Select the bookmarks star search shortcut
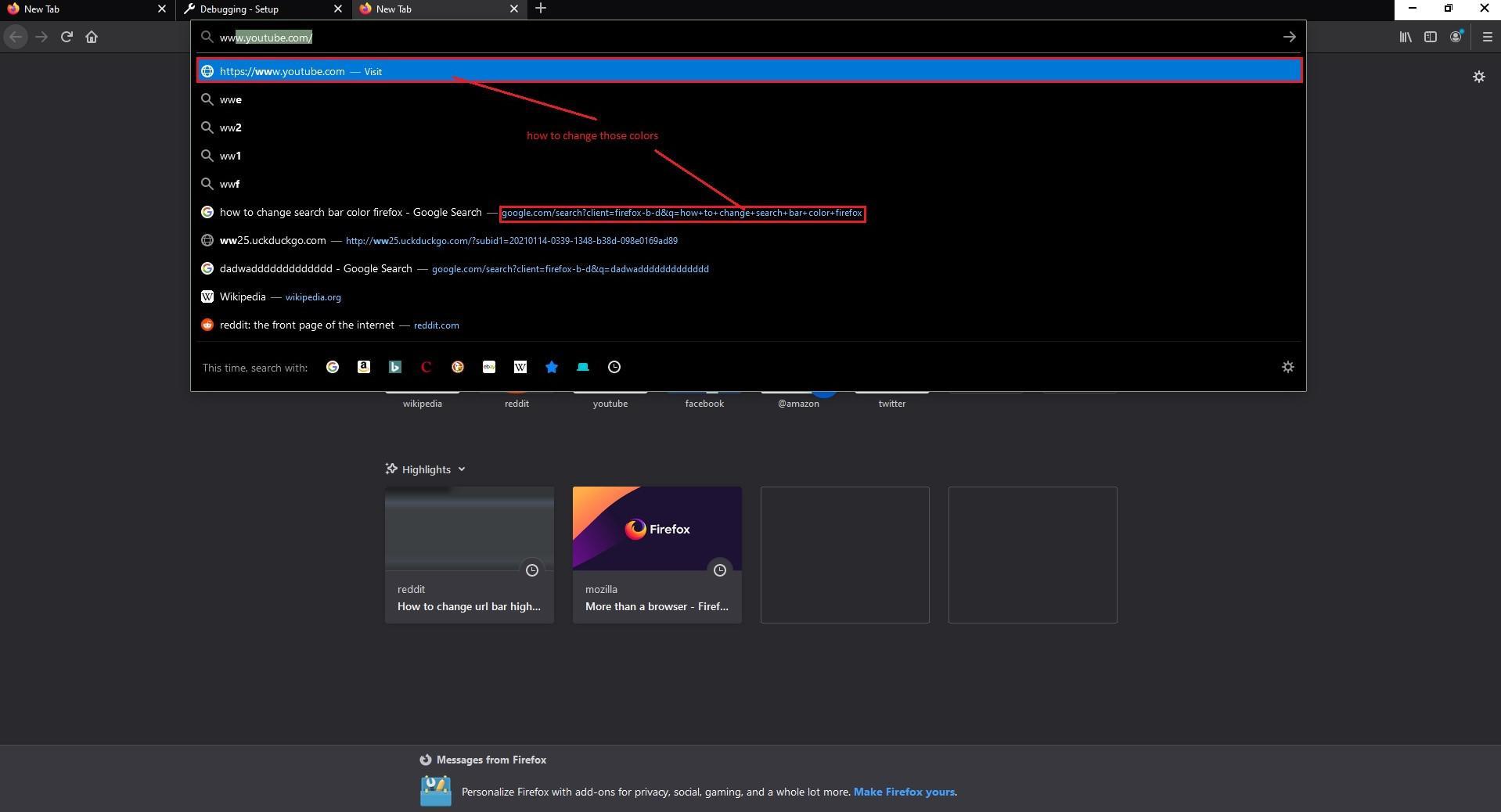 coord(551,367)
